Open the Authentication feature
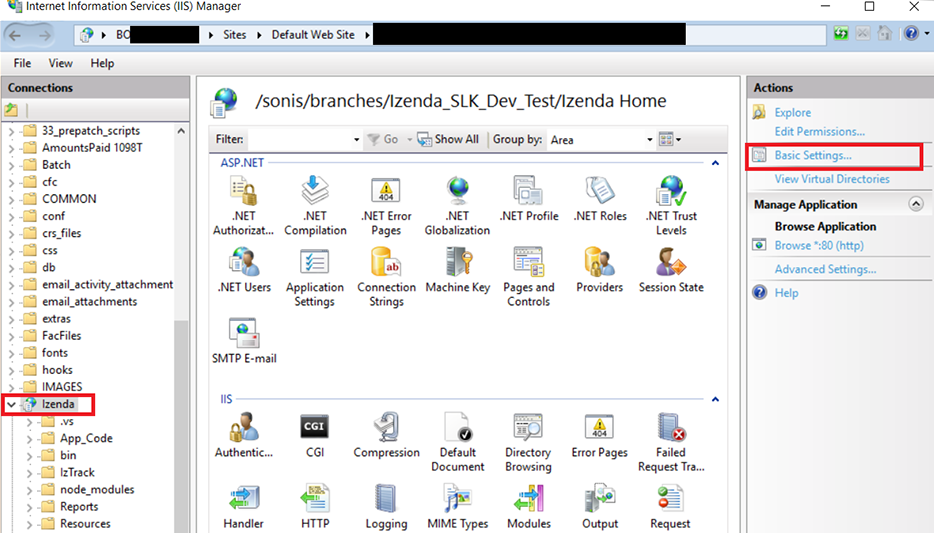934x533 pixels. [x=244, y=435]
